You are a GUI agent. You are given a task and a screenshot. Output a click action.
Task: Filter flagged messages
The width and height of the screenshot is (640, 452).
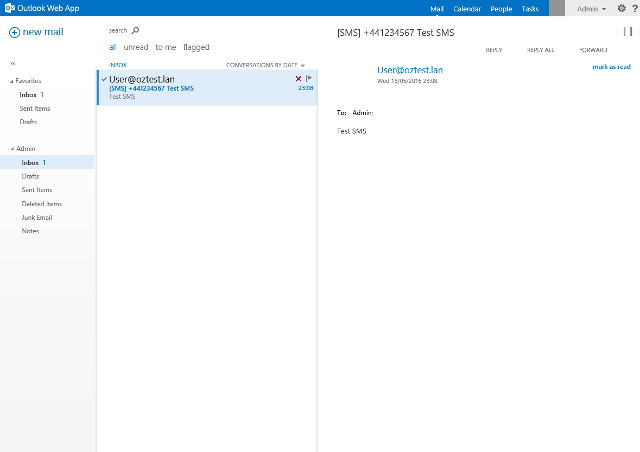tap(196, 47)
